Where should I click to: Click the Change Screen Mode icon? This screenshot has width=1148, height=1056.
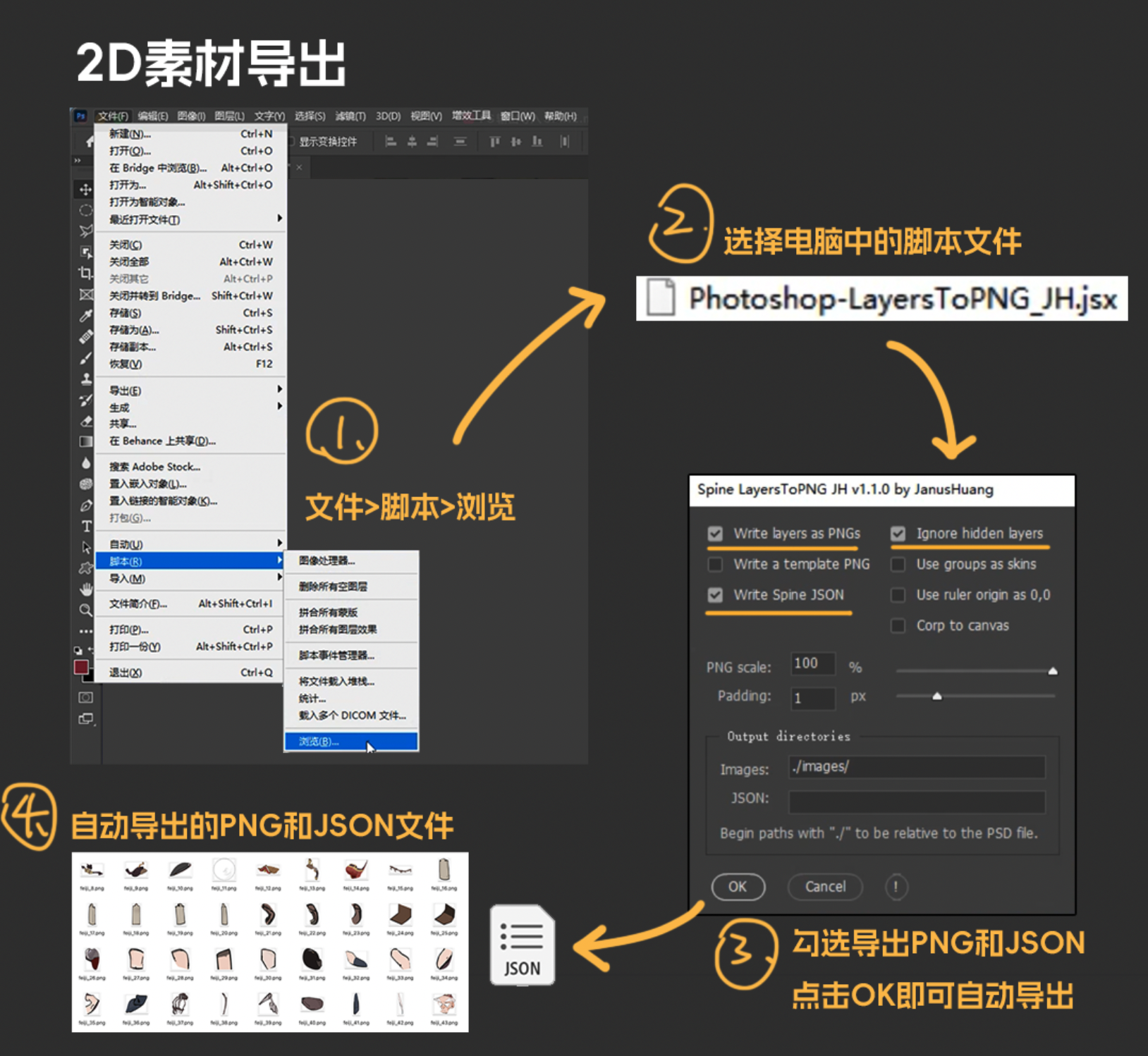coord(85,719)
